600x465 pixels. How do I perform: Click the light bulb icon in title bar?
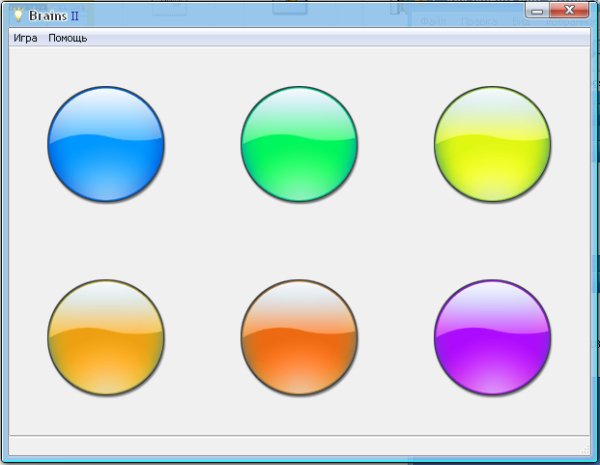tap(17, 15)
